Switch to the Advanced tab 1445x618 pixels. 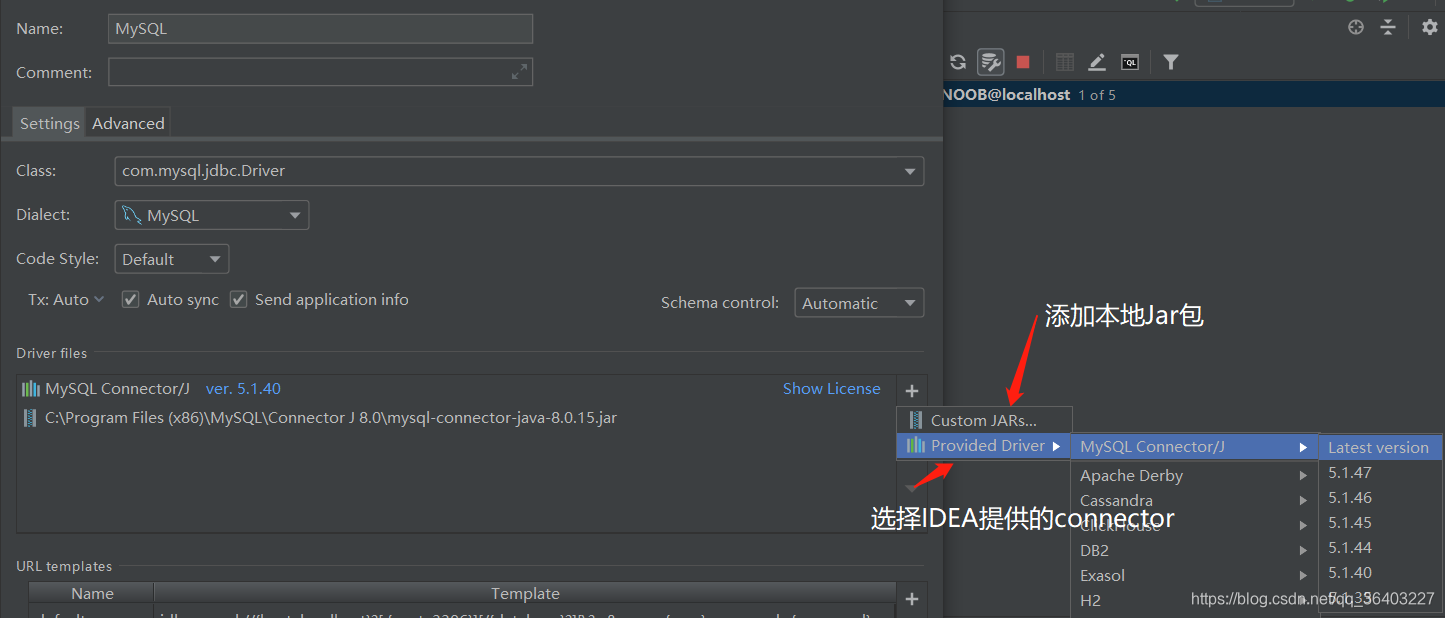coord(128,123)
